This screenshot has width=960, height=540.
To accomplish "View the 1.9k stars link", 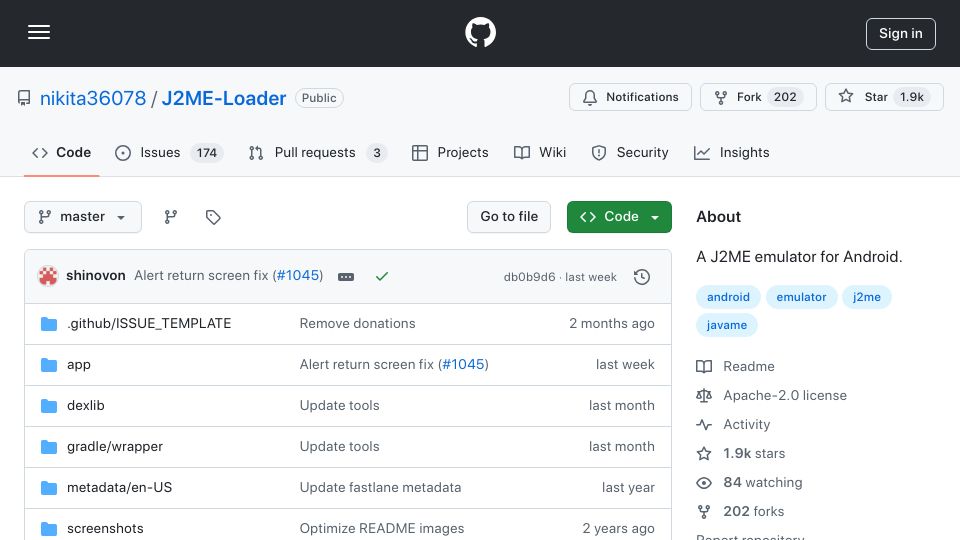I will [741, 454].
